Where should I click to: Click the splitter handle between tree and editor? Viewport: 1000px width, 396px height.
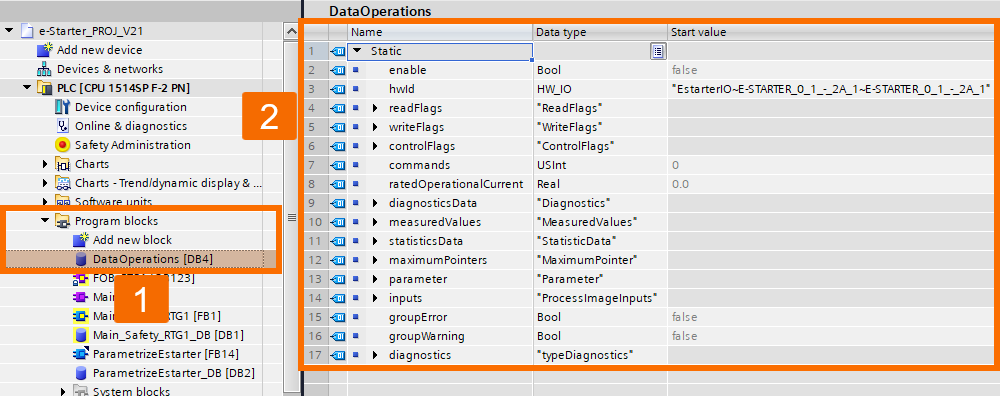point(302,198)
